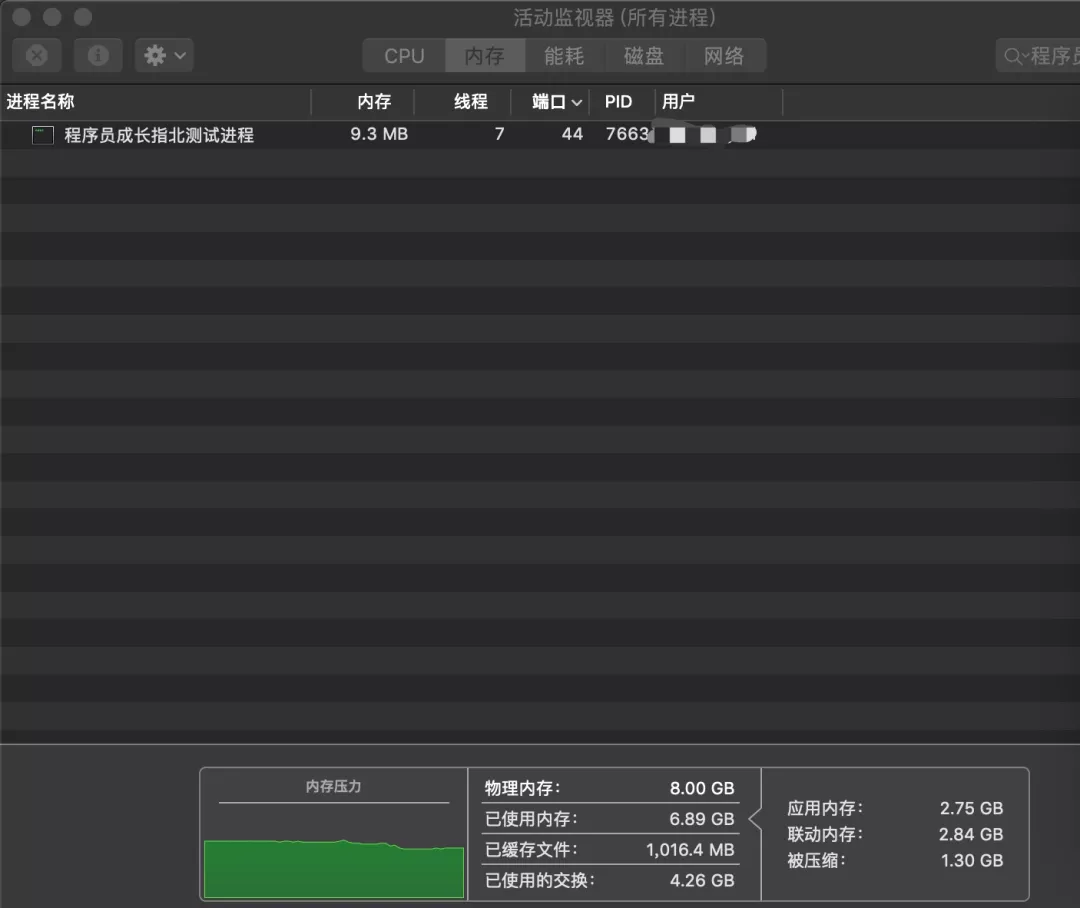Switch to the CPU tab

404,56
